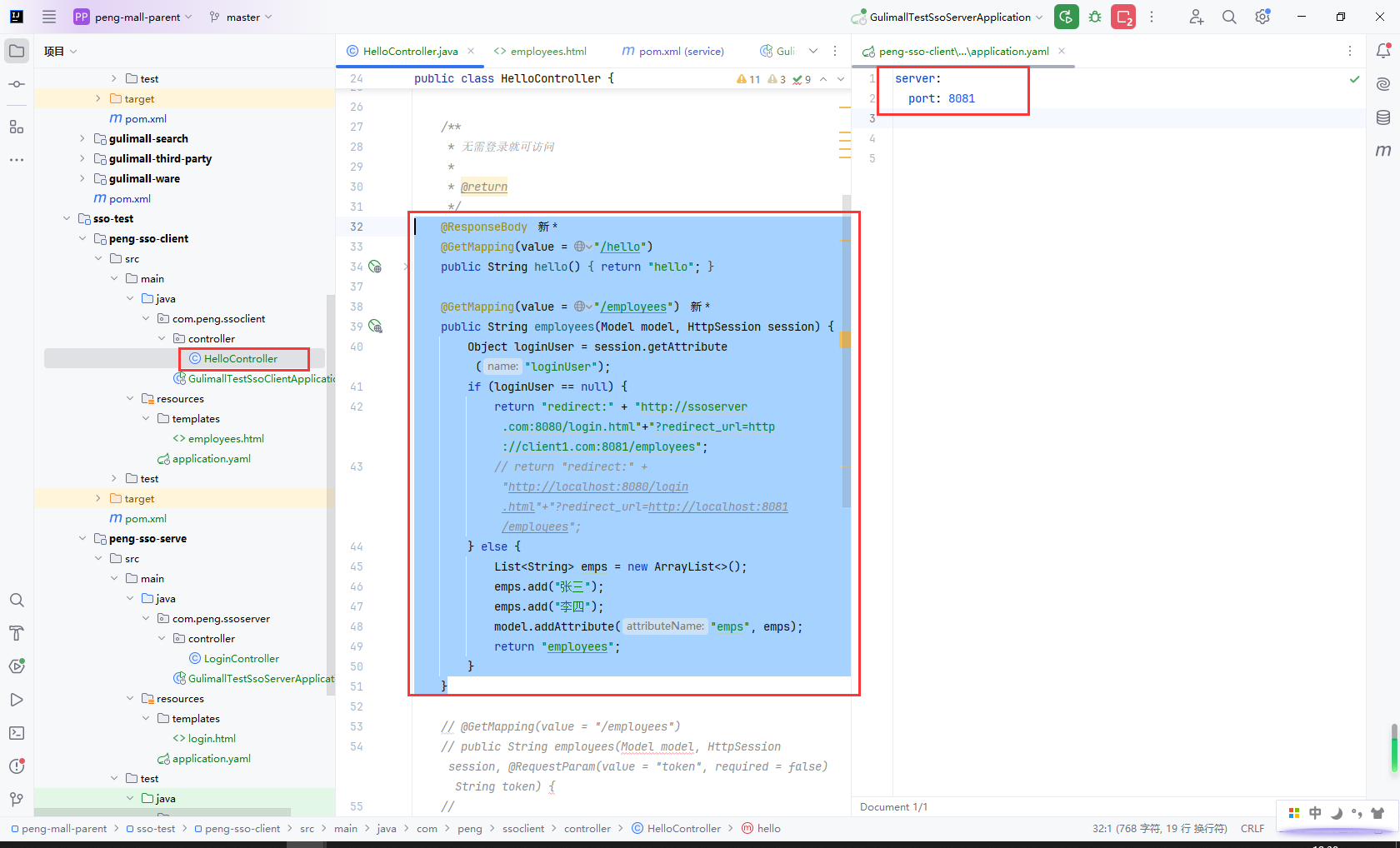Open project view options dropdown
The image size is (1400, 848).
click(73, 52)
